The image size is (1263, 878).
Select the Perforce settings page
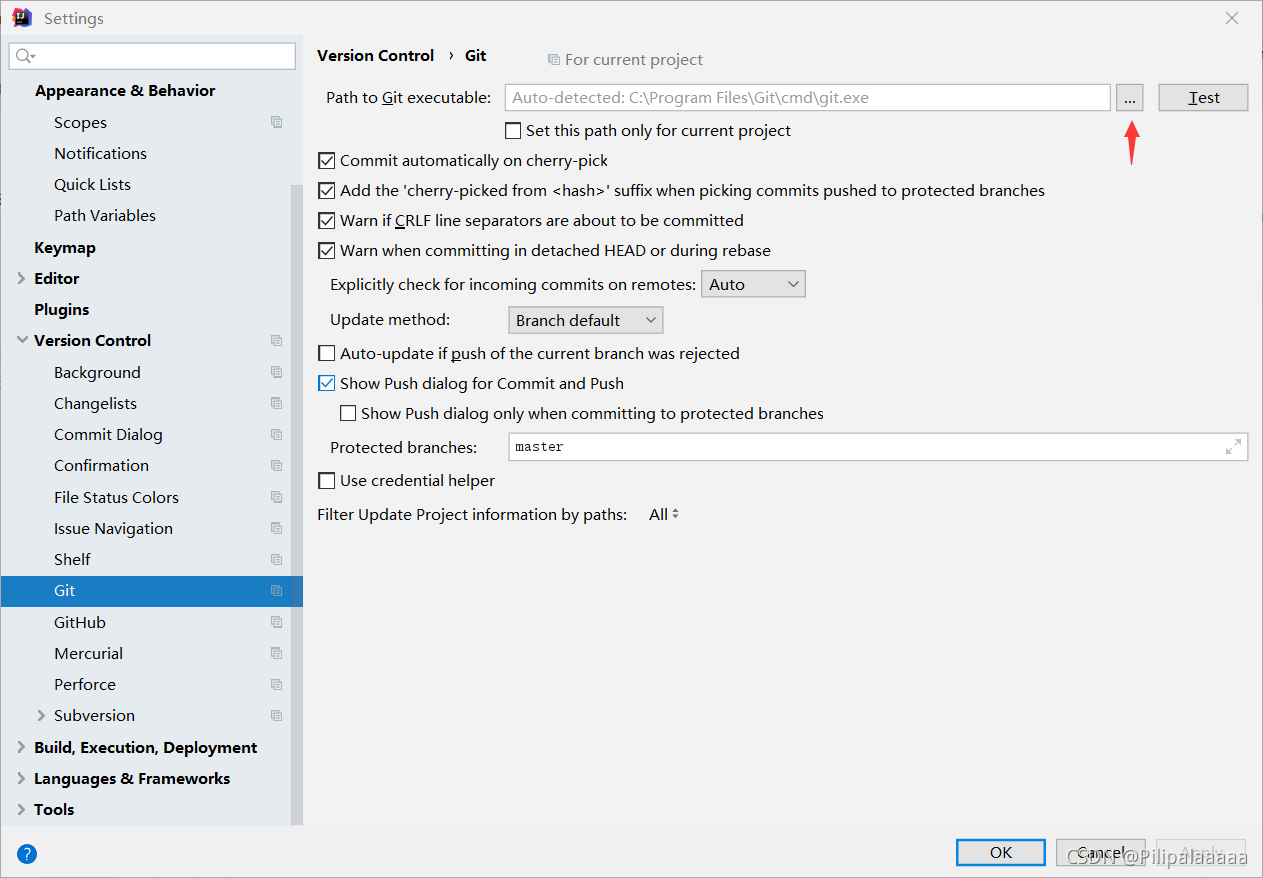click(x=85, y=684)
